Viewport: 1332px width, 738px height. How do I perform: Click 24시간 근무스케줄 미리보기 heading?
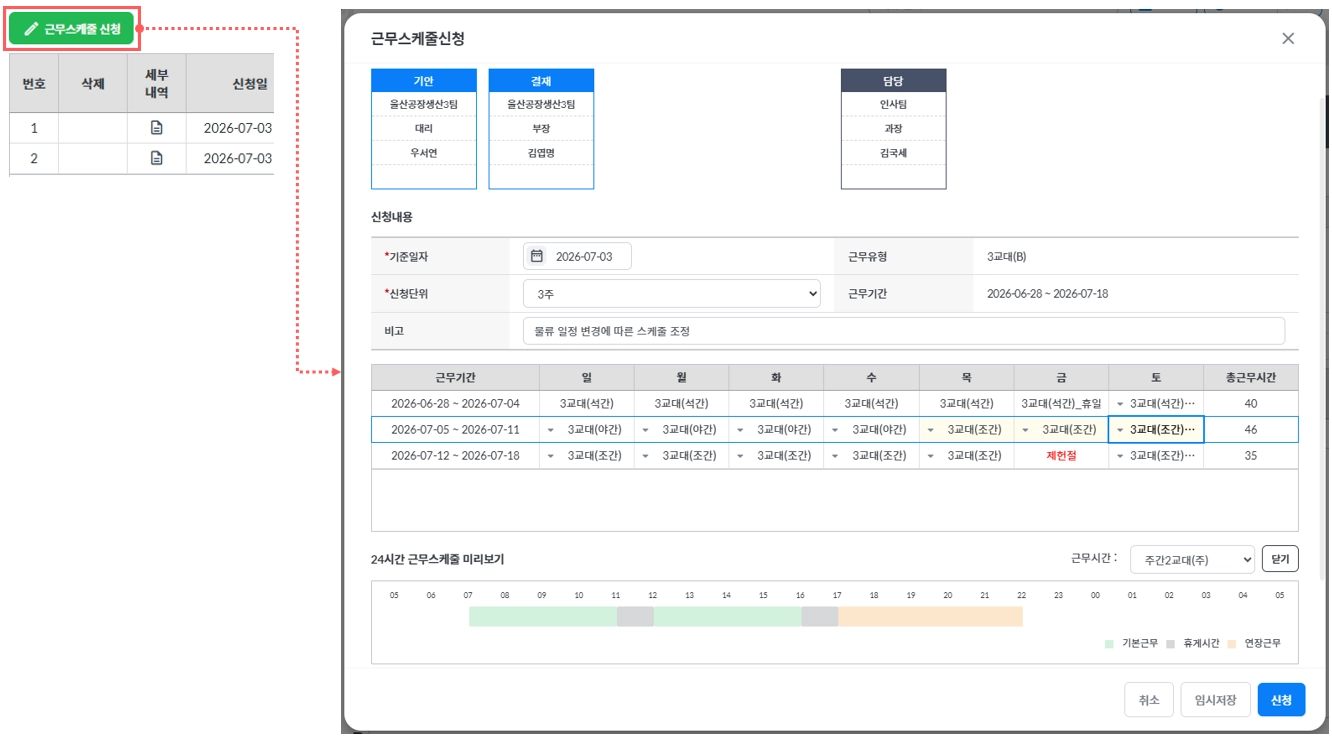[x=438, y=560]
